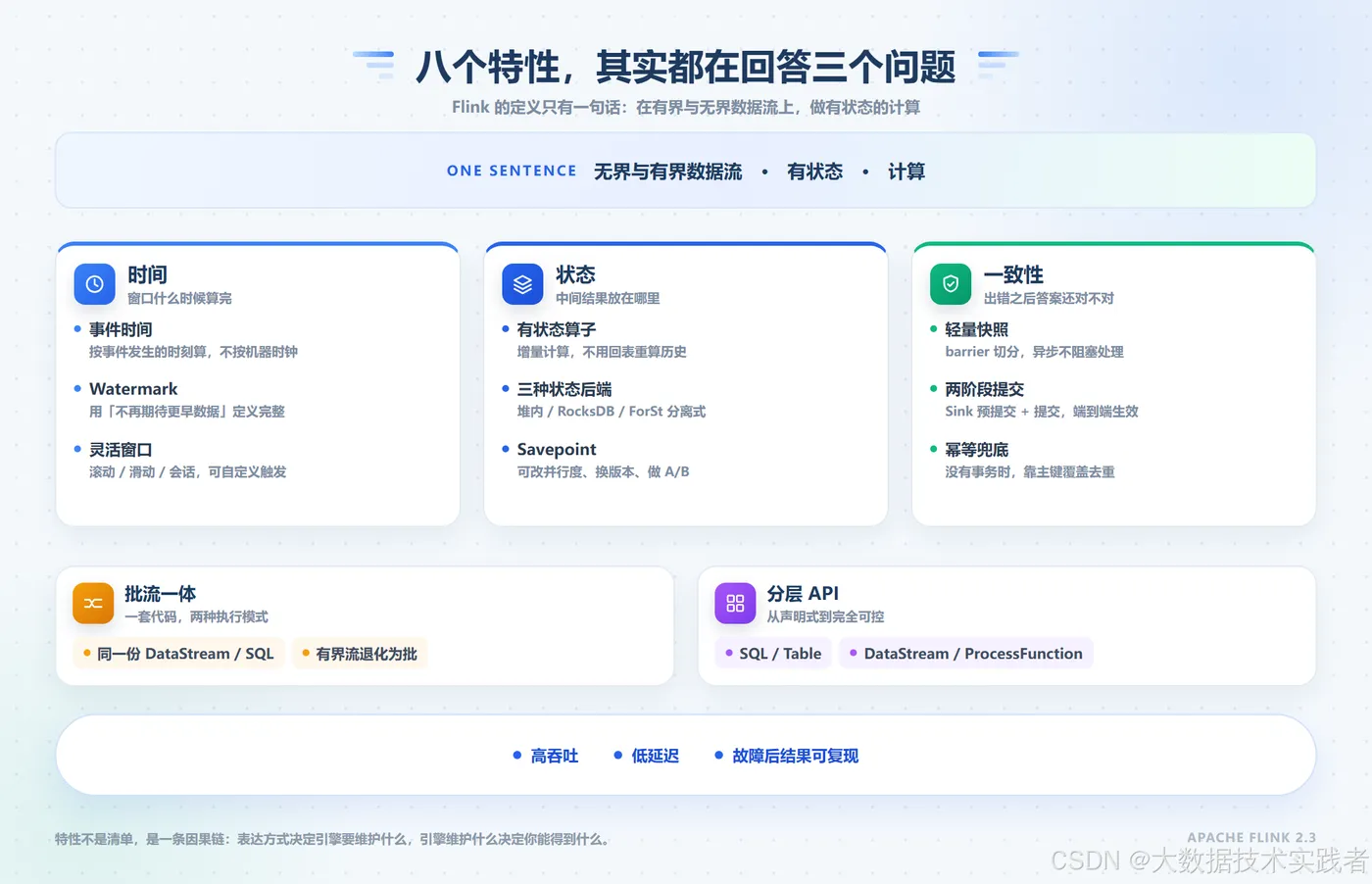Click 无界与有界数据流 in the one-sentence banner
1372x884 pixels.
668,172
